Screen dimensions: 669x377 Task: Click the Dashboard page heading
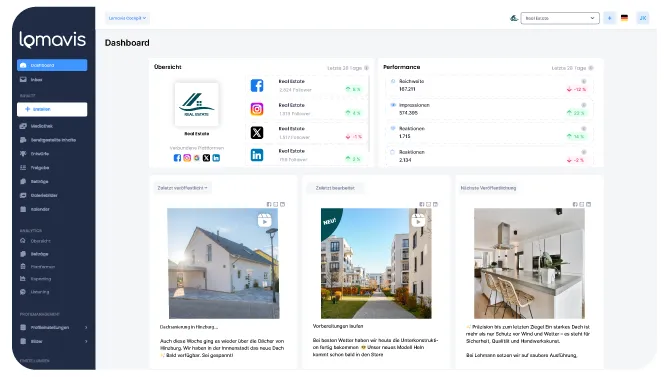pos(127,43)
